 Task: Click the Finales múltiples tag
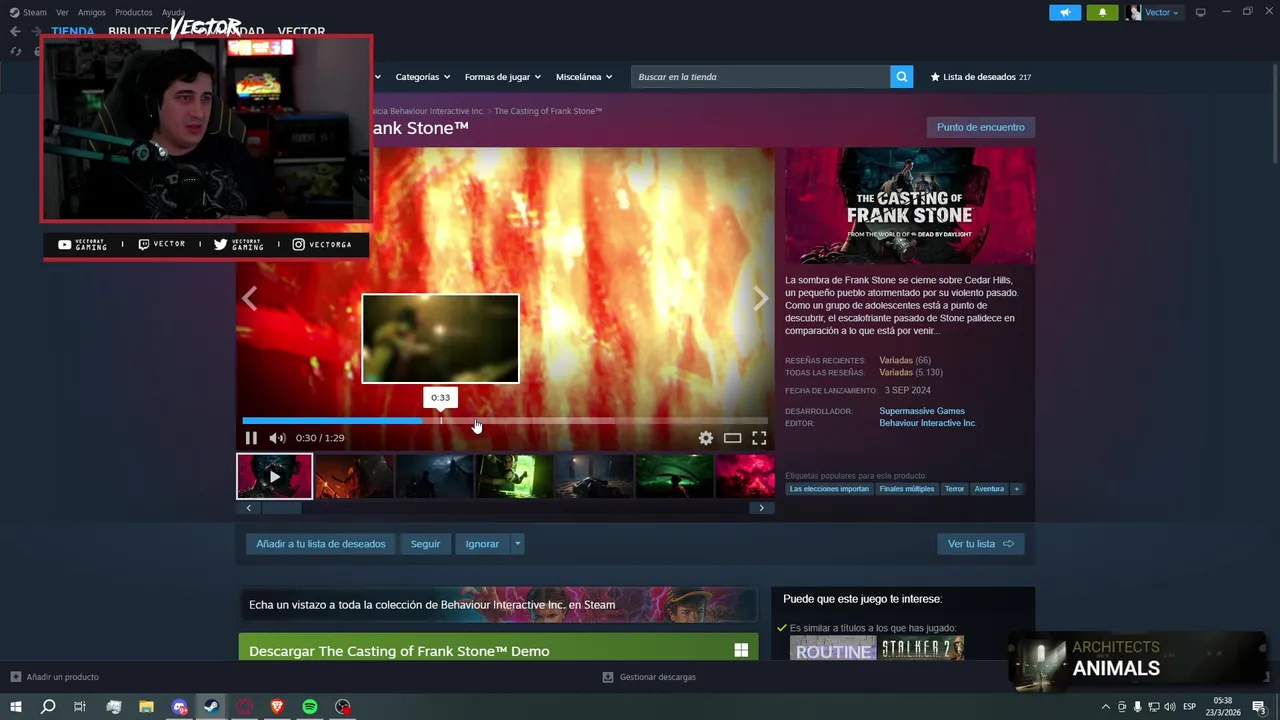coord(907,489)
